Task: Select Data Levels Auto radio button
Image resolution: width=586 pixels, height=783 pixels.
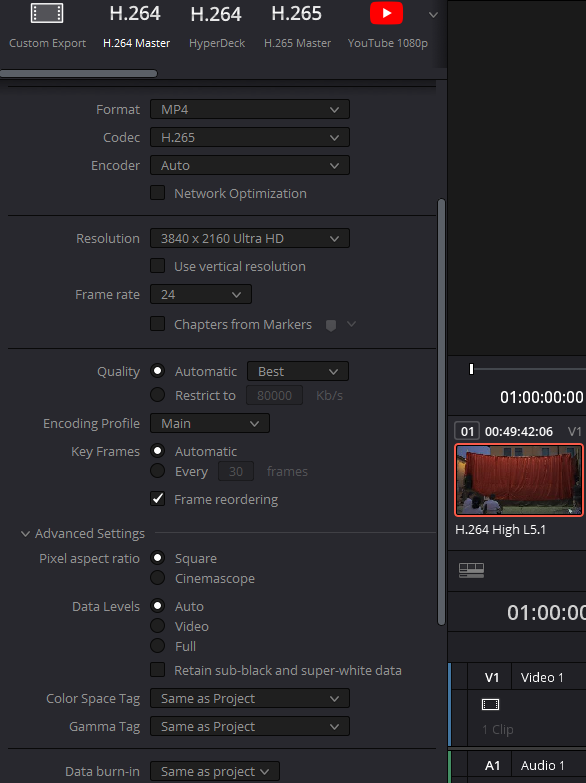Action: 158,606
